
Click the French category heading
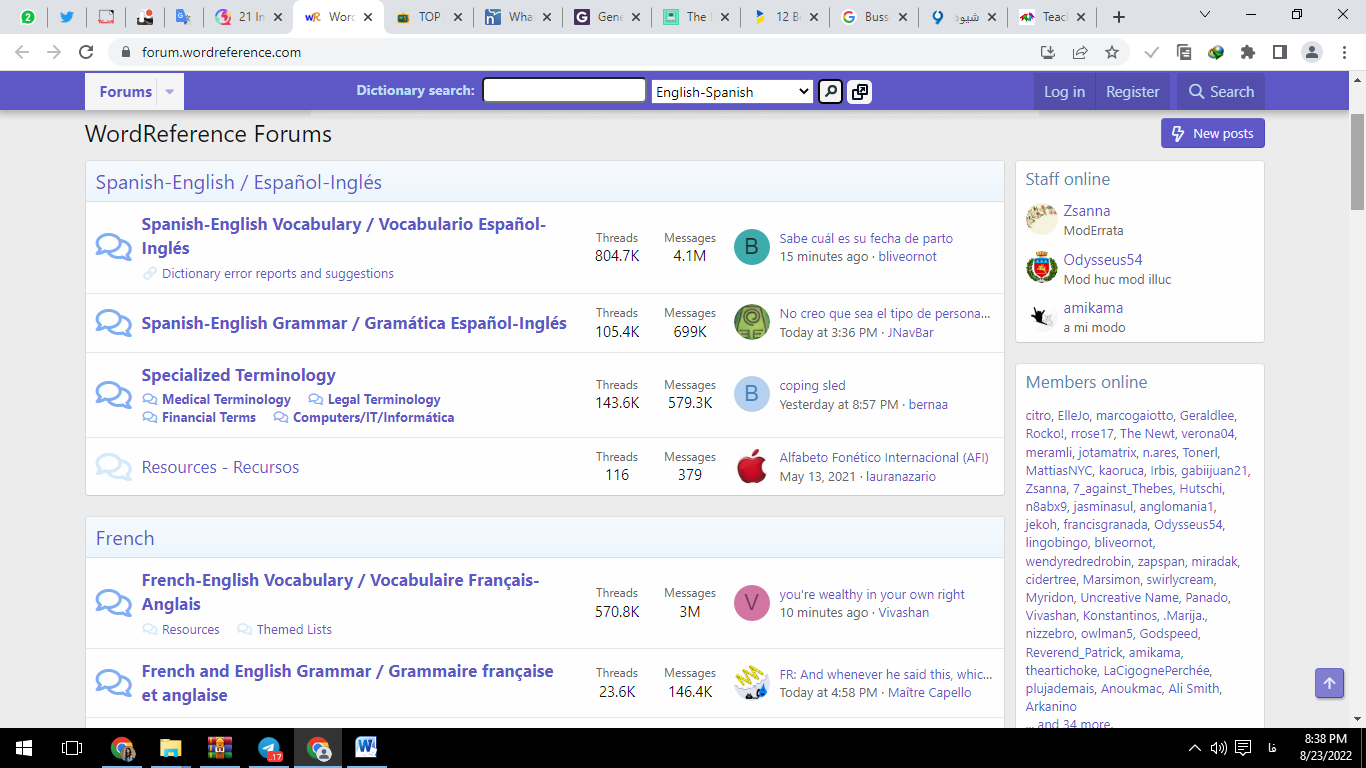(125, 538)
